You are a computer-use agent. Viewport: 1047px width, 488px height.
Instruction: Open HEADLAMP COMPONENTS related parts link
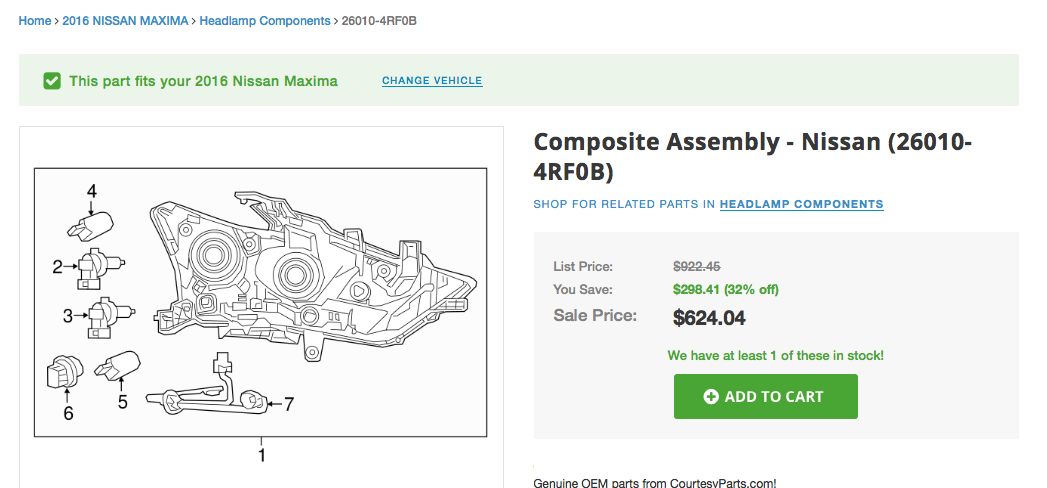(801, 204)
